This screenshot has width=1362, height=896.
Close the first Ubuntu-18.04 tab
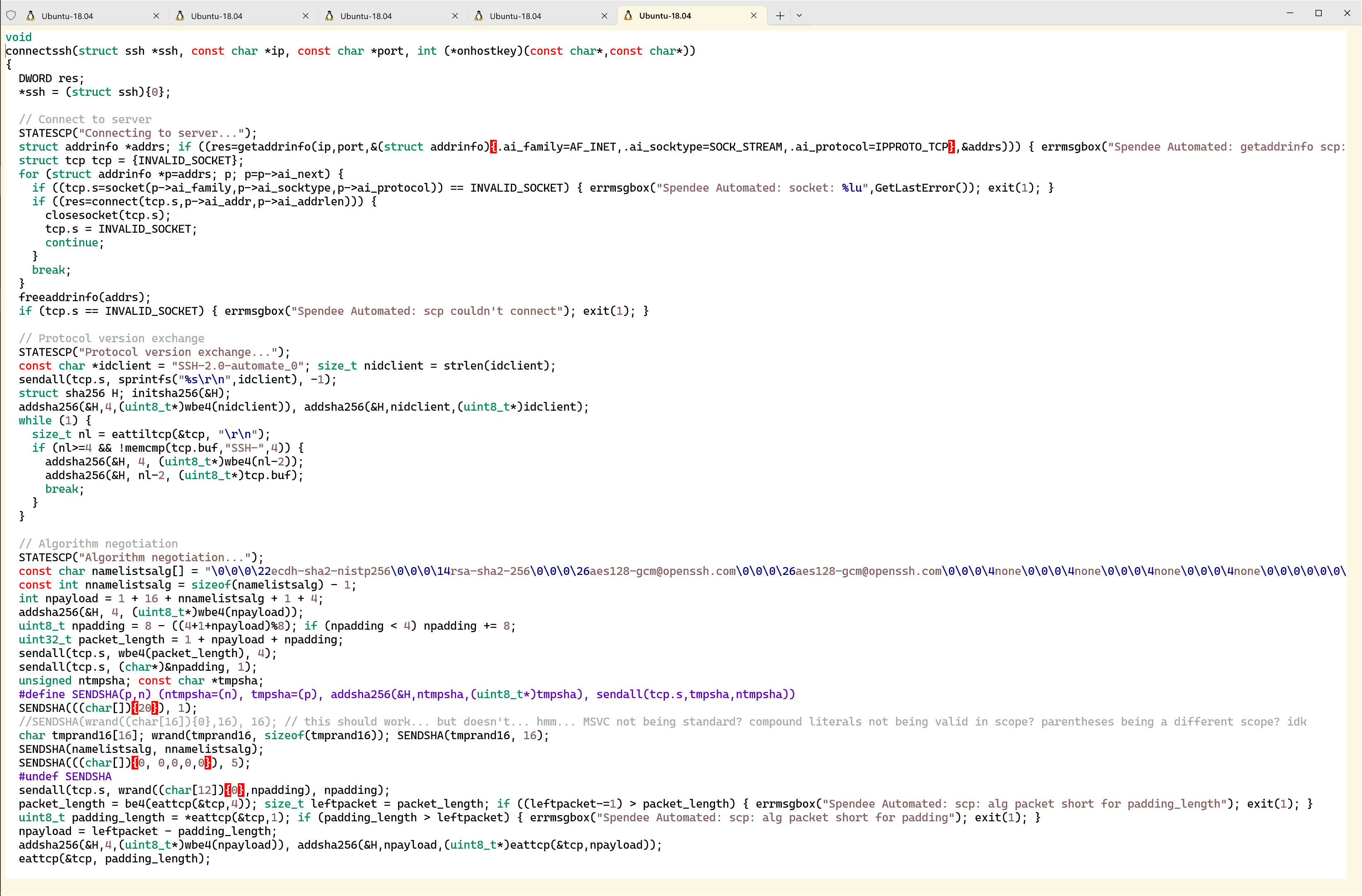pyautogui.click(x=156, y=16)
